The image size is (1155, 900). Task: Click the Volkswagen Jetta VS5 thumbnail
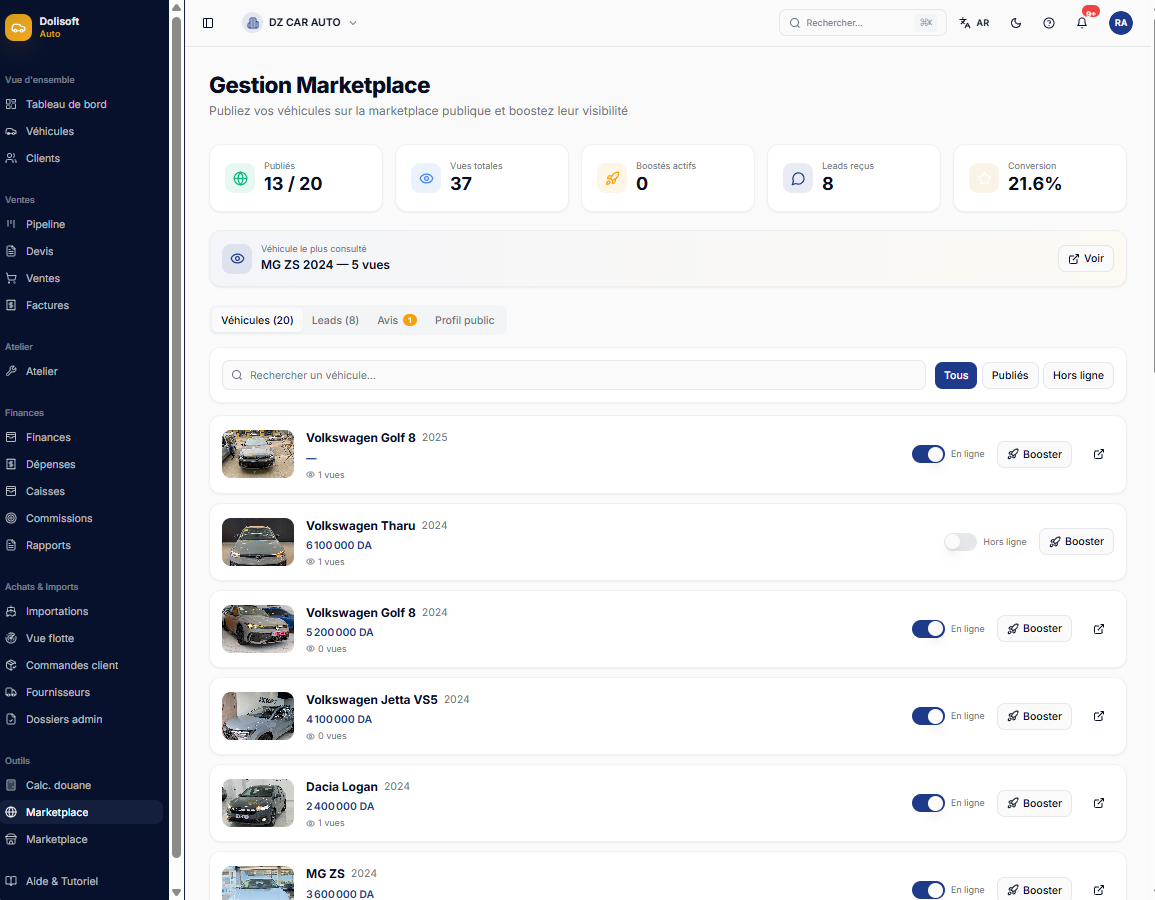tap(258, 717)
